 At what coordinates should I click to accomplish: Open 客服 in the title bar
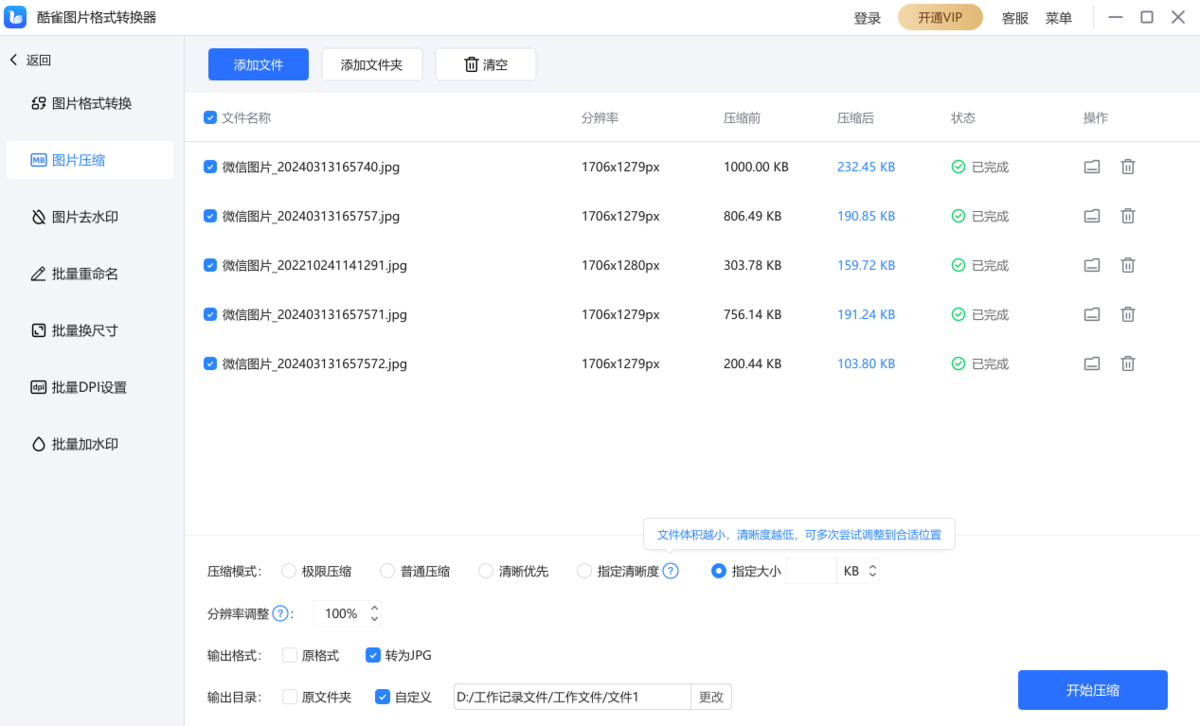click(1015, 18)
